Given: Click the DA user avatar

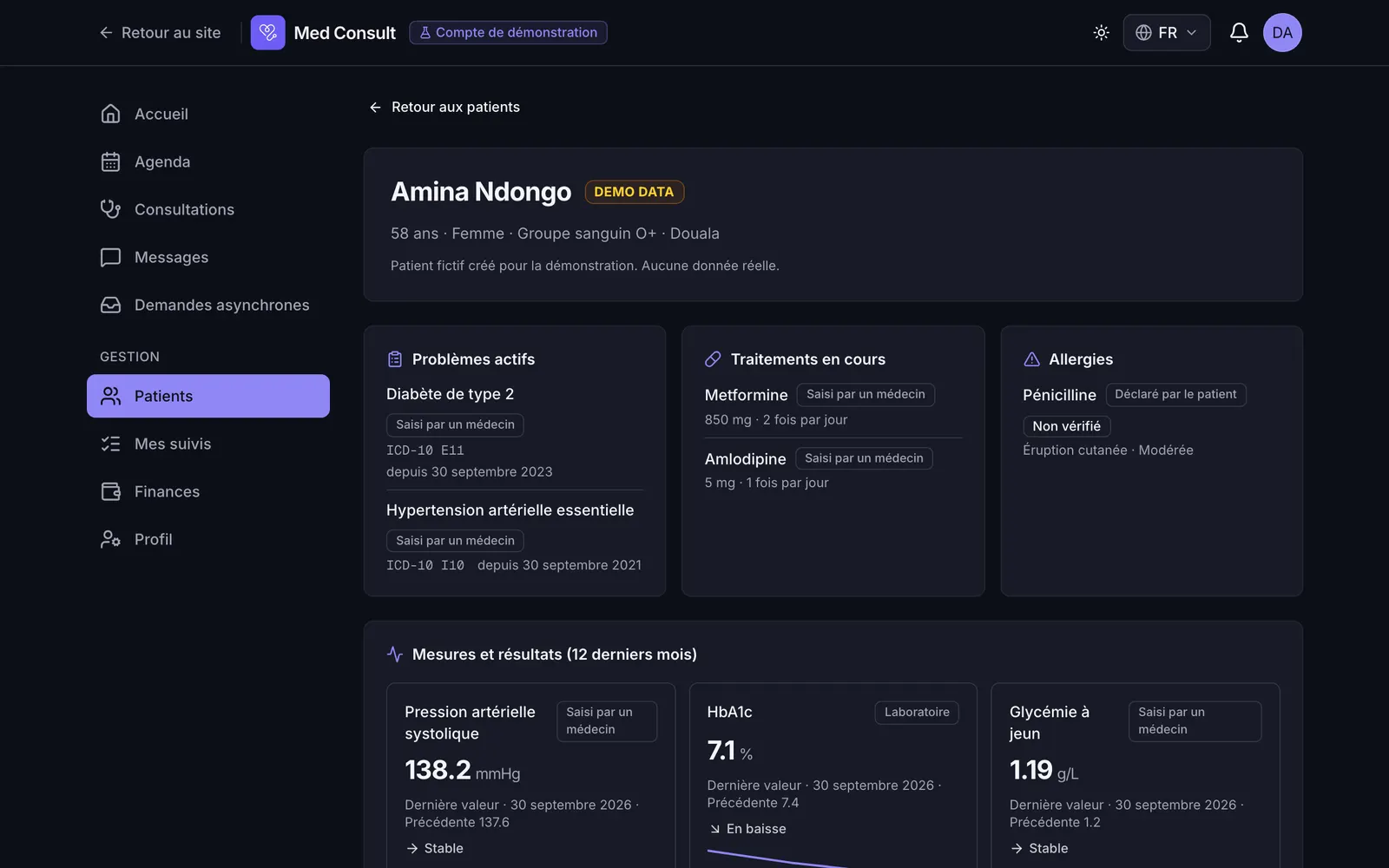Looking at the screenshot, I should (x=1282, y=33).
